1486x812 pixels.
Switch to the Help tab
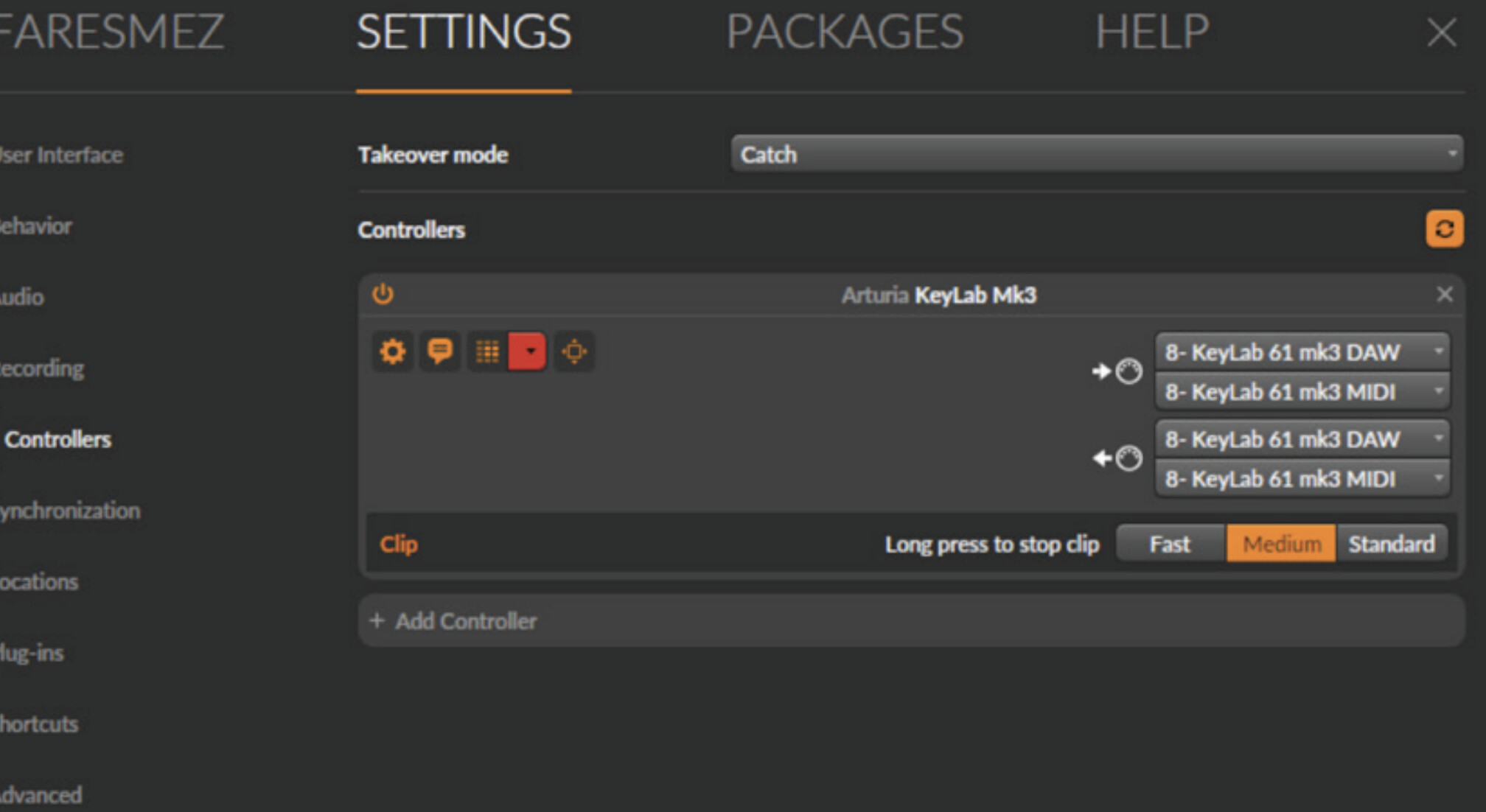pos(1151,32)
